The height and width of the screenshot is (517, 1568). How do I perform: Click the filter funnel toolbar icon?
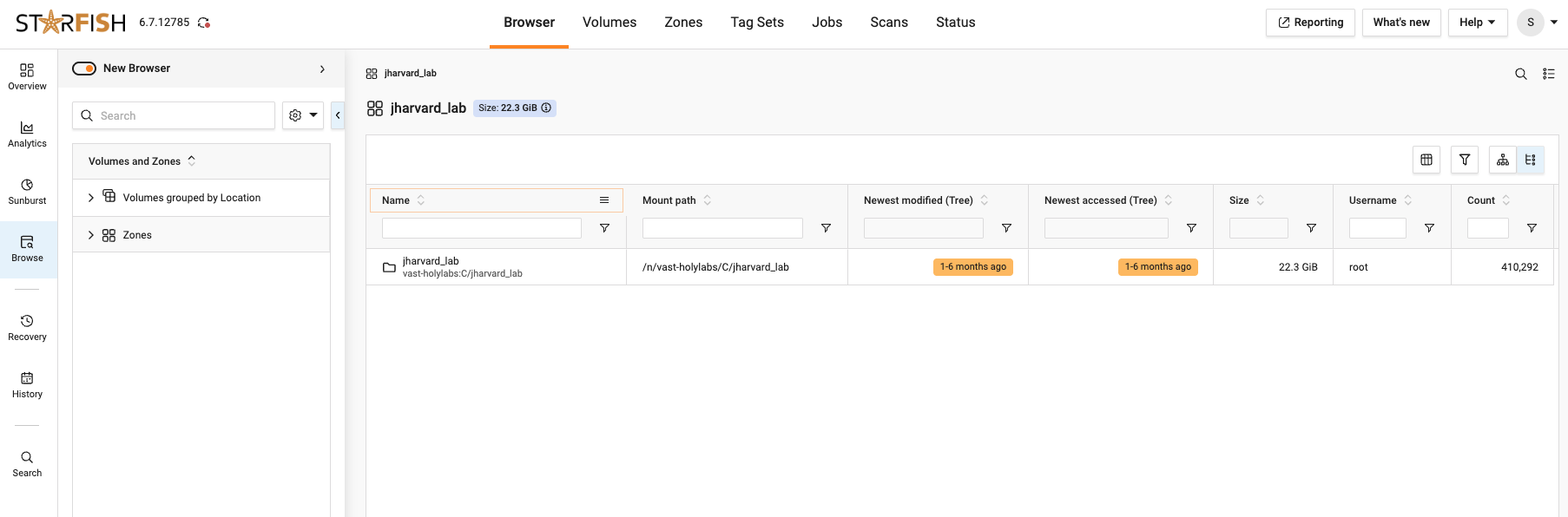point(1464,160)
